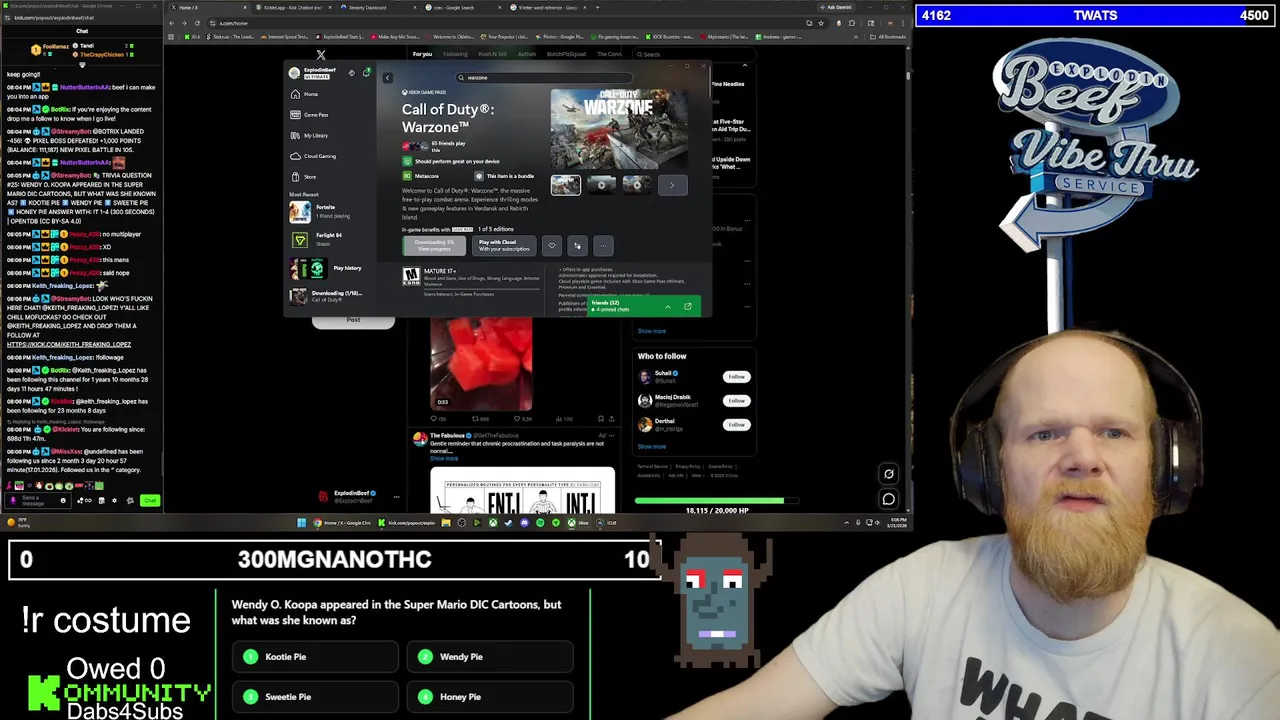Click browser back arrow
Image resolution: width=1280 pixels, height=720 pixels.
point(173,23)
